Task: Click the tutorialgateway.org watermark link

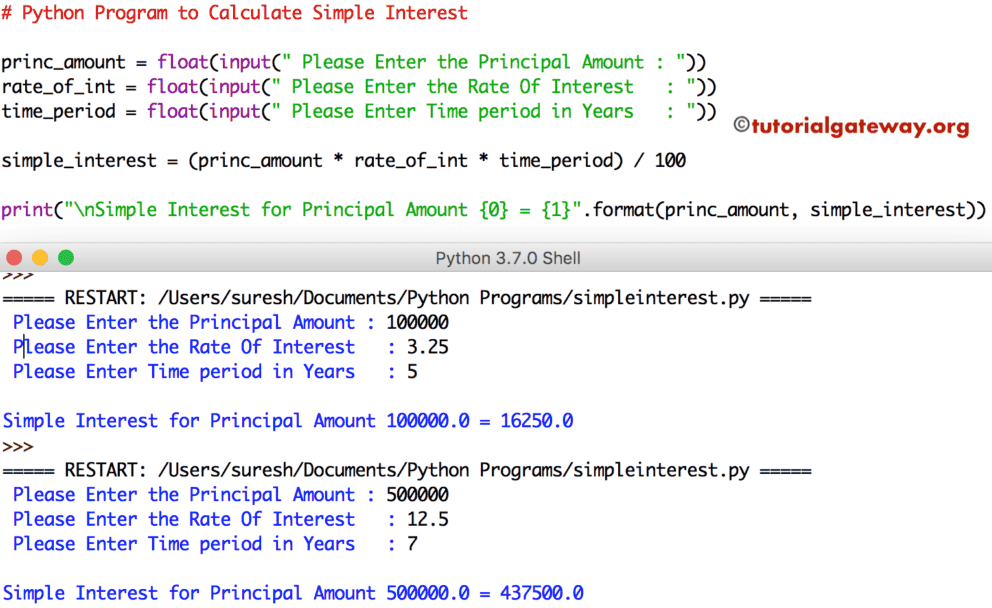Action: tap(862, 125)
